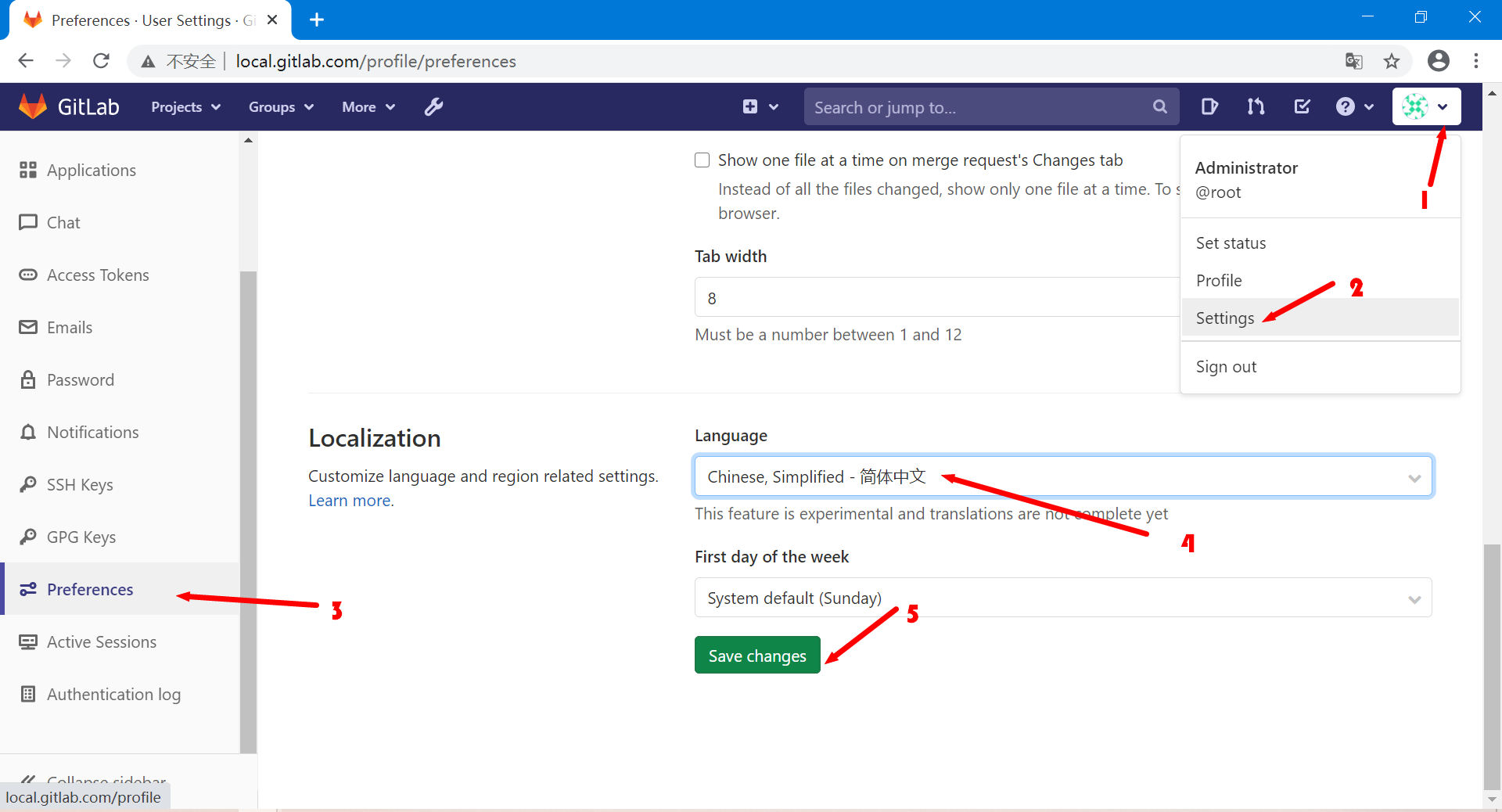This screenshot has width=1502, height=812.
Task: Open the To-Do list icon
Action: click(x=1303, y=106)
